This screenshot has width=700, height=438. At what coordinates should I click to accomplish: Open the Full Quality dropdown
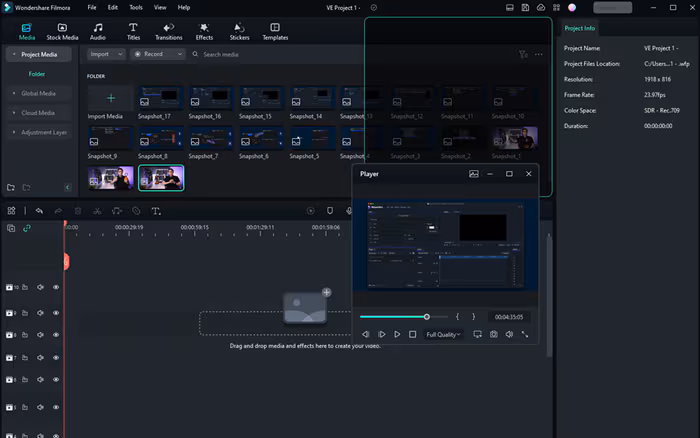(443, 334)
